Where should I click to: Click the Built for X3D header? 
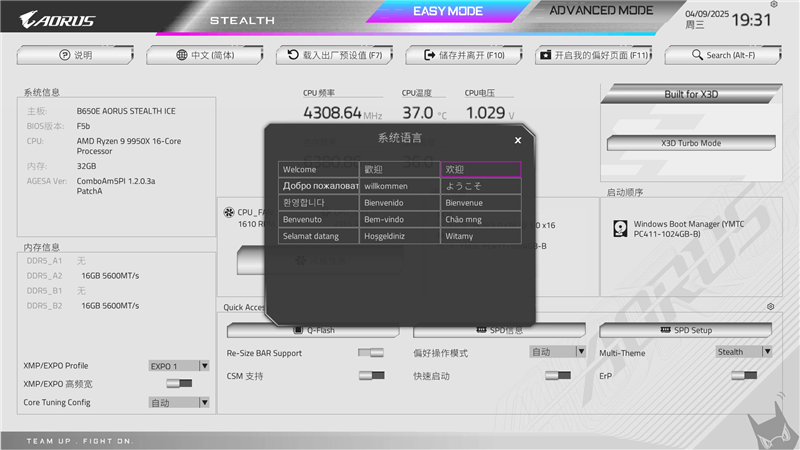691,94
